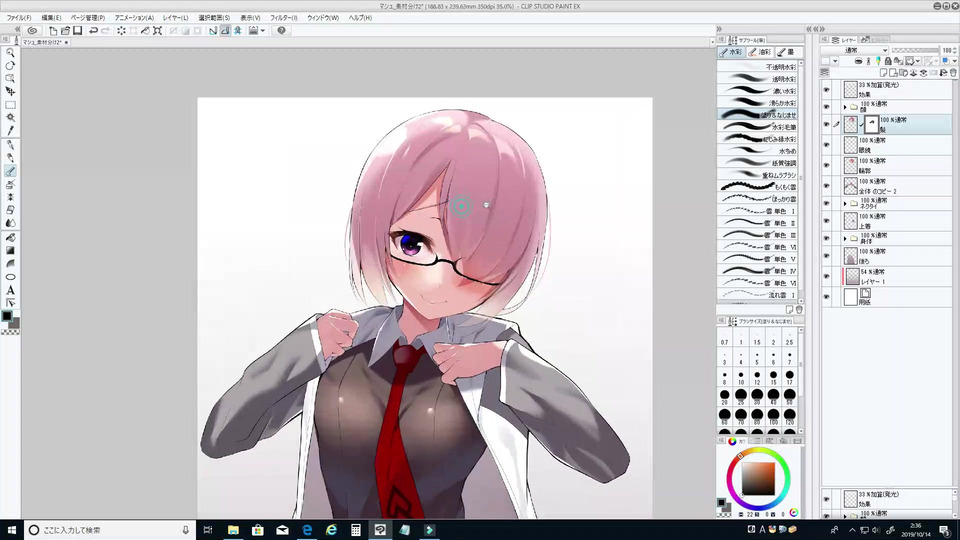960x540 pixels.
Task: Click the New file icon in command bar
Action: [x=53, y=31]
